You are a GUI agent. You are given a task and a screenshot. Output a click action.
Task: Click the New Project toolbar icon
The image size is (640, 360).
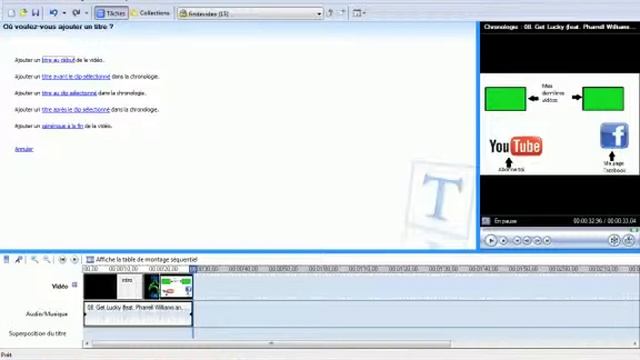pyautogui.click(x=11, y=13)
